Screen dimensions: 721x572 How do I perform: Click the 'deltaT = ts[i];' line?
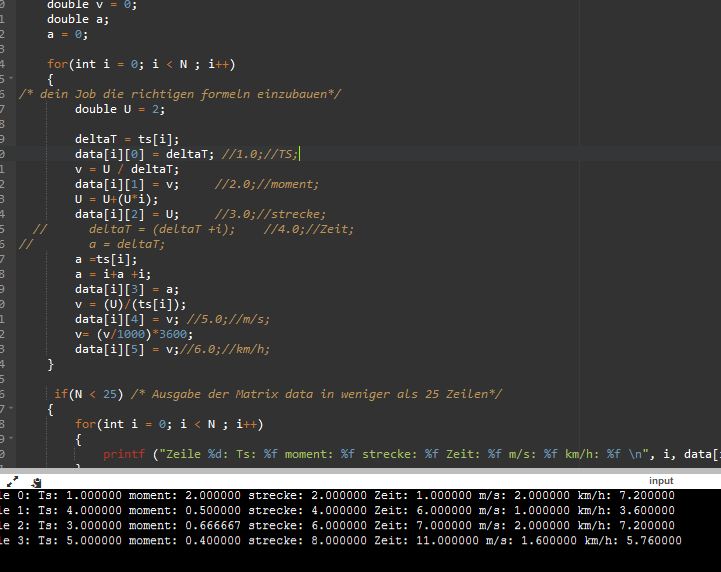pos(127,139)
